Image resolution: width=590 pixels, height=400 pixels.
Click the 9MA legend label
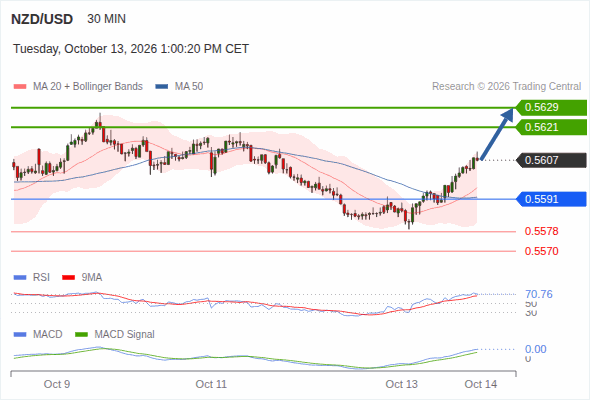pos(92,278)
